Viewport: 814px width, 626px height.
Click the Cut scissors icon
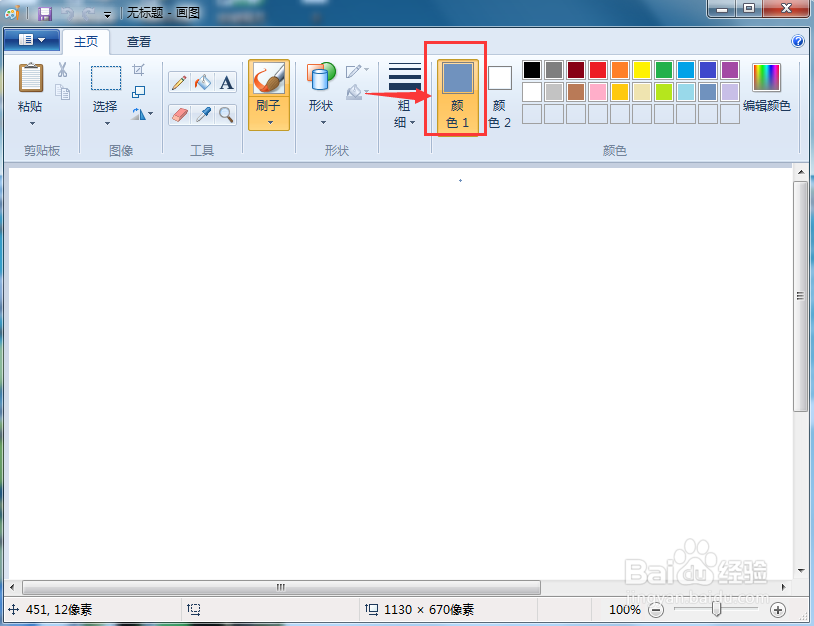(63, 70)
